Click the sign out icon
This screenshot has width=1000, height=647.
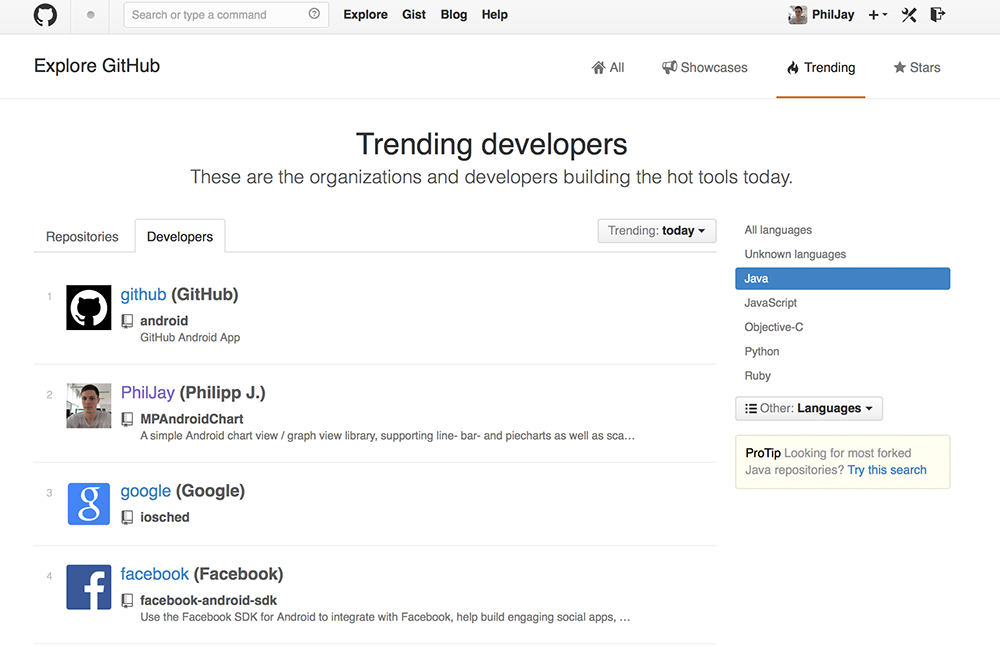(x=937, y=15)
